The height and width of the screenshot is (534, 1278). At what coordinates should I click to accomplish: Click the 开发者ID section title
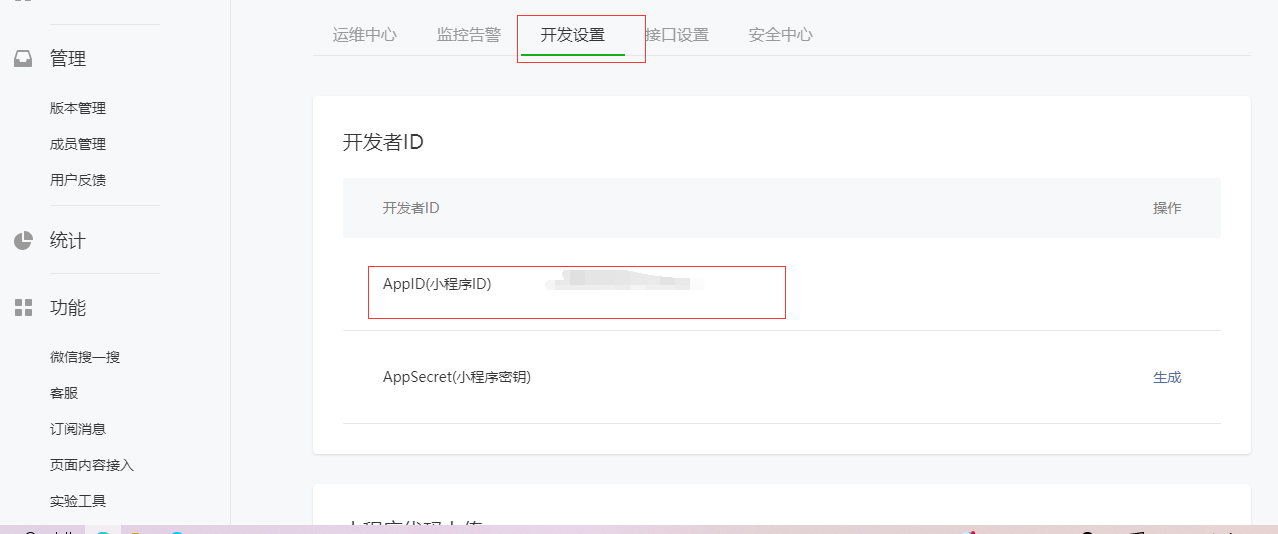tap(384, 142)
